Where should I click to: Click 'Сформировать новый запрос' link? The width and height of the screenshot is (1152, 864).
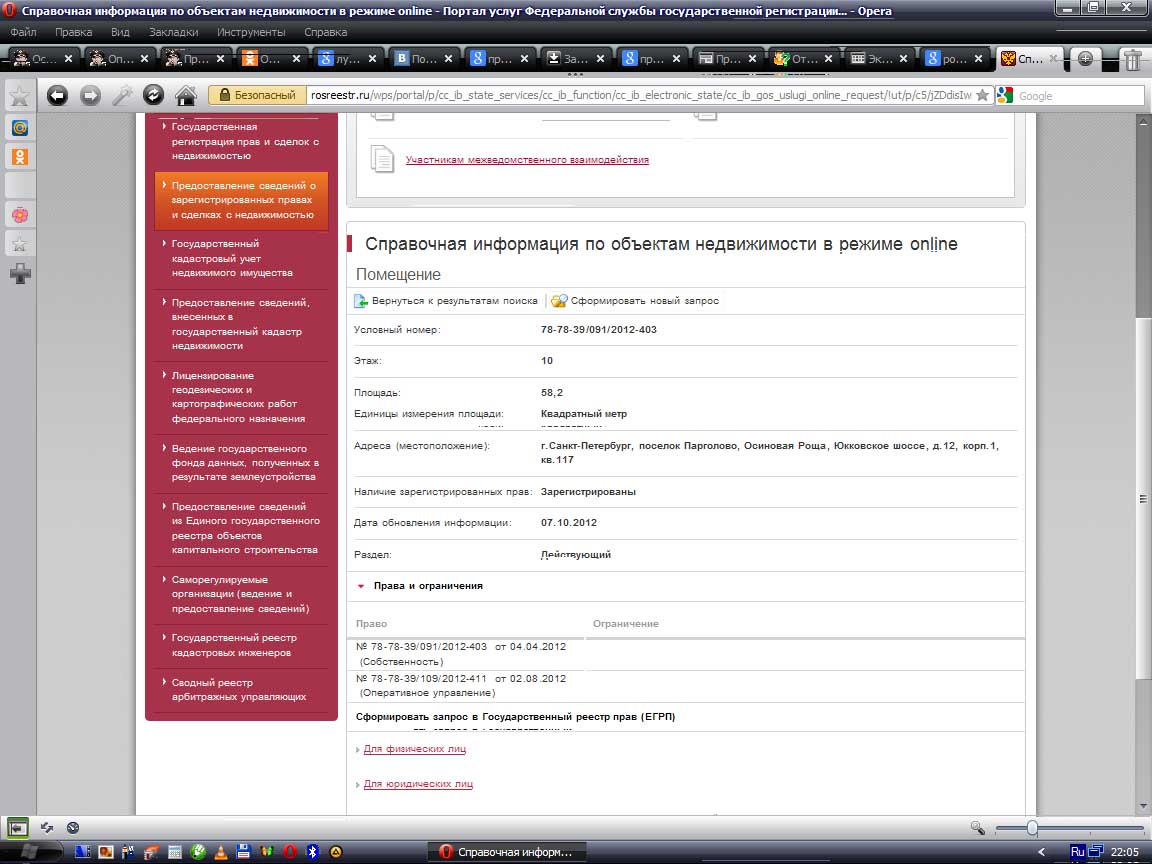(644, 301)
